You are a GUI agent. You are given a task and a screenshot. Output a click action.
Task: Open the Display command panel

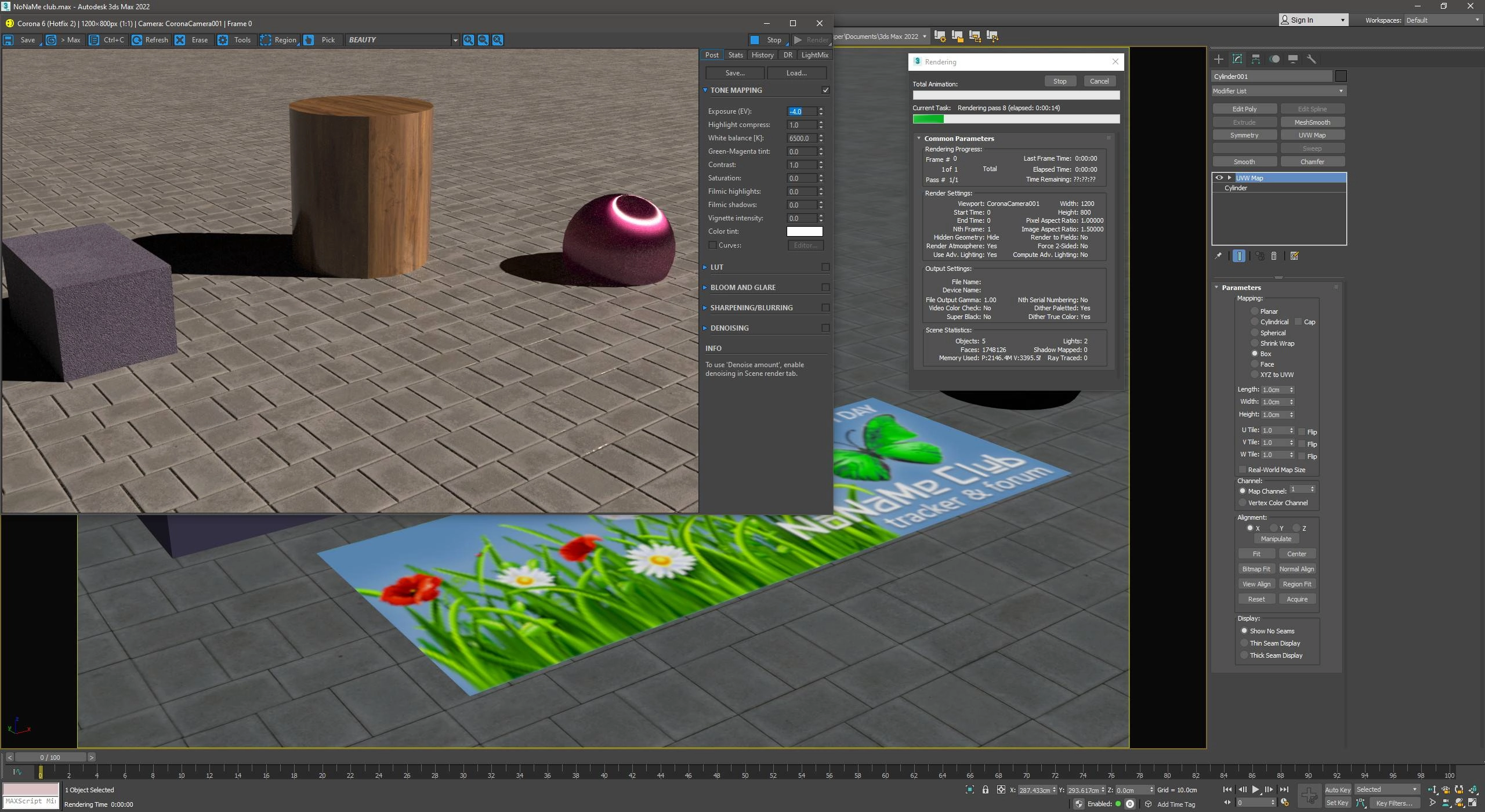(1293, 59)
